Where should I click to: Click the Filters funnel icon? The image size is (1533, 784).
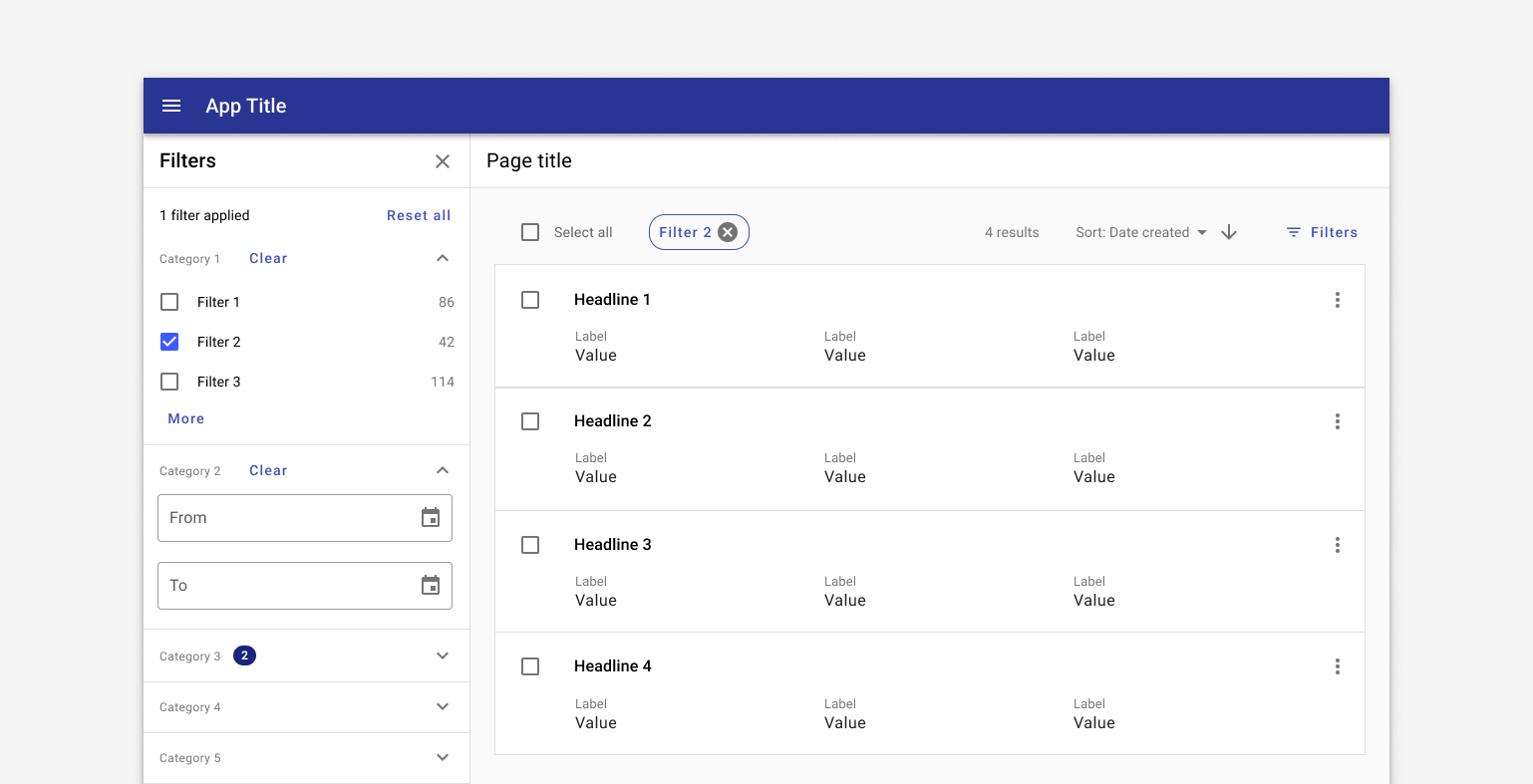(x=1294, y=232)
